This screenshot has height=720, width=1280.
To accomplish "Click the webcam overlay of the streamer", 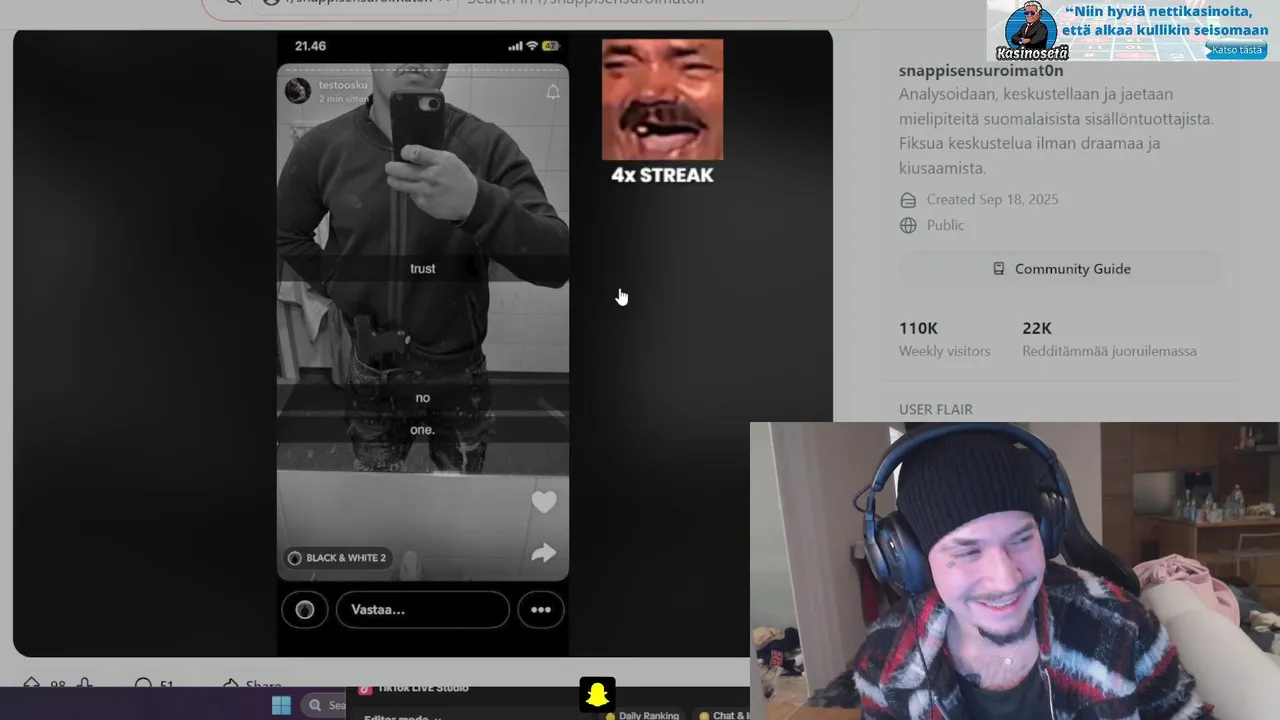I will tap(1015, 571).
